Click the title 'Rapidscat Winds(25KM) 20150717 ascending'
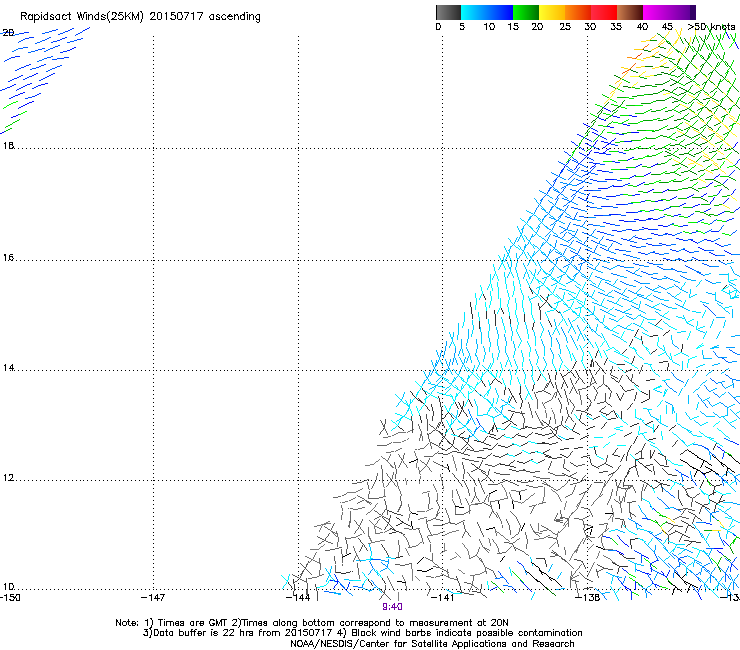This screenshot has height=650, width=740. [140, 17]
